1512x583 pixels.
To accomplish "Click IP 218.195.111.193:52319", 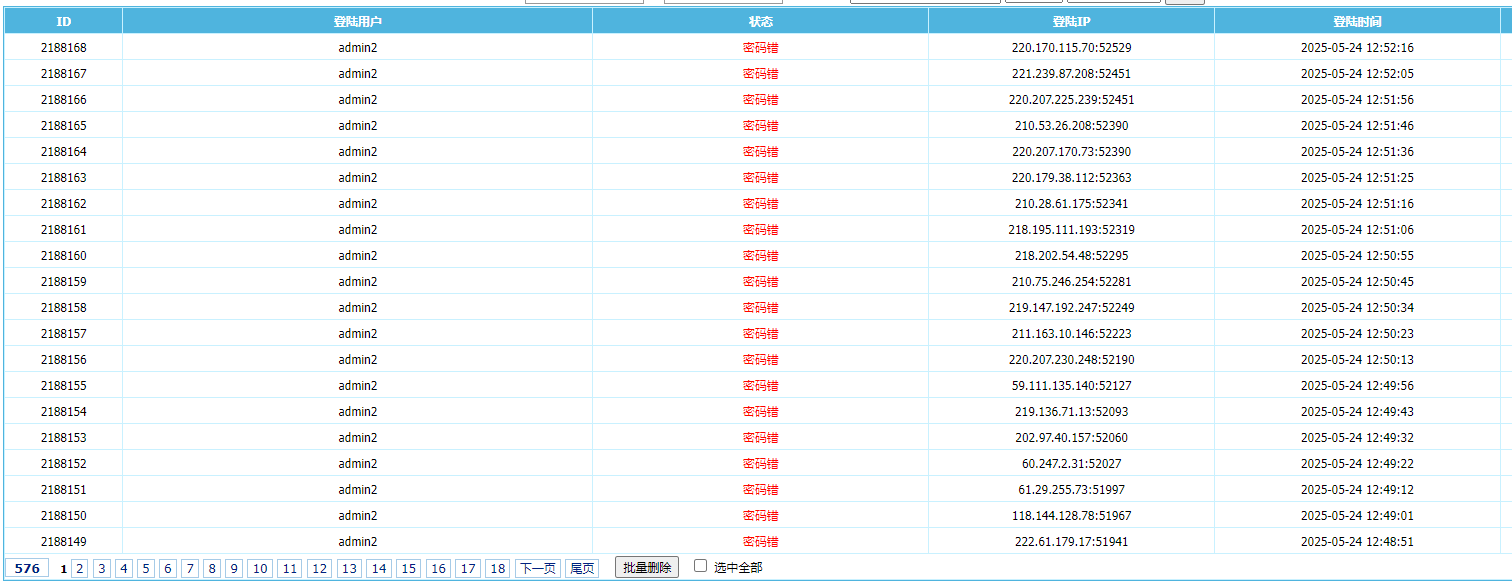I will tap(1071, 229).
